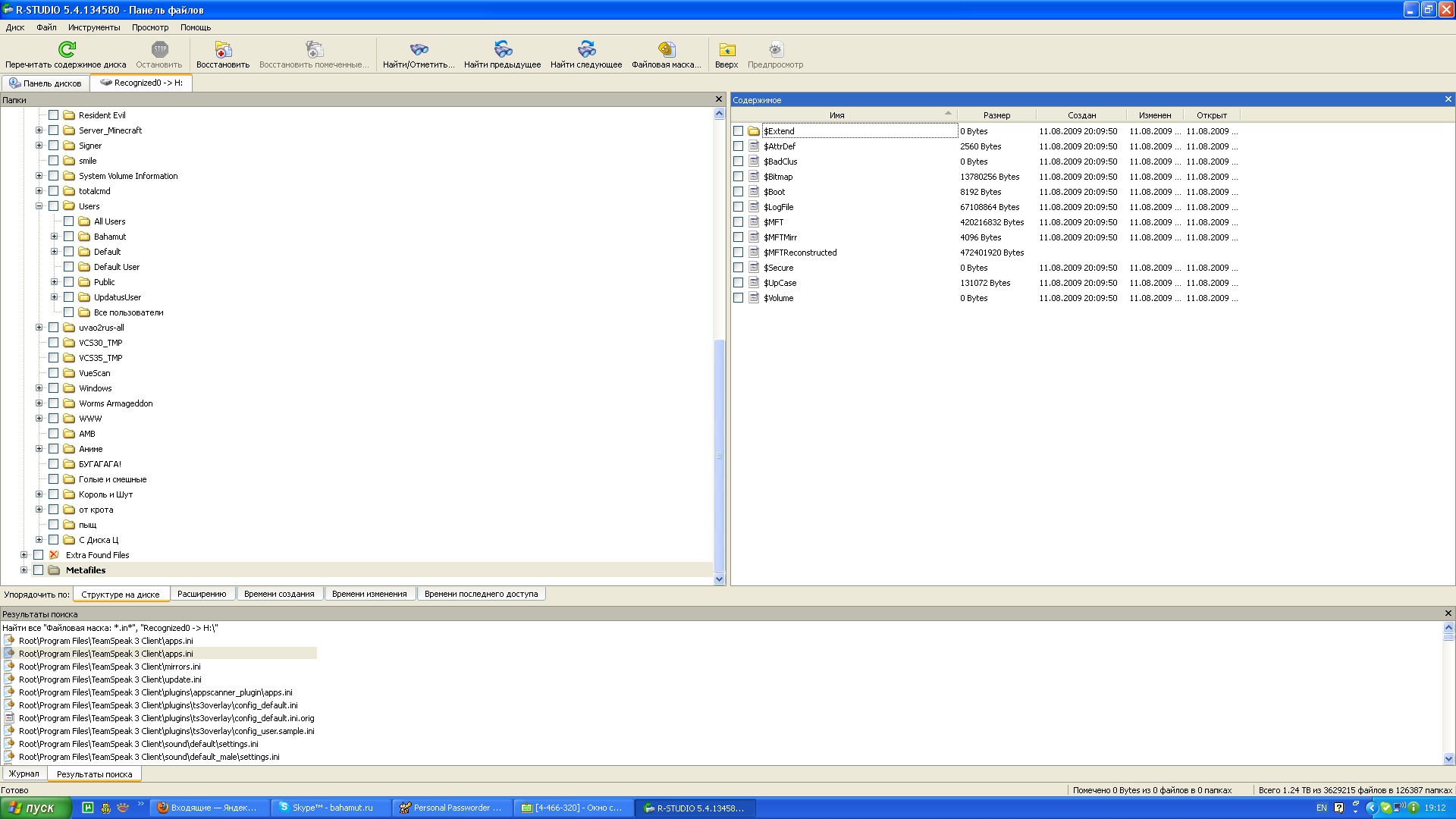Click the Find Next toolbar icon
This screenshot has height=819, width=1456.
coord(586,49)
